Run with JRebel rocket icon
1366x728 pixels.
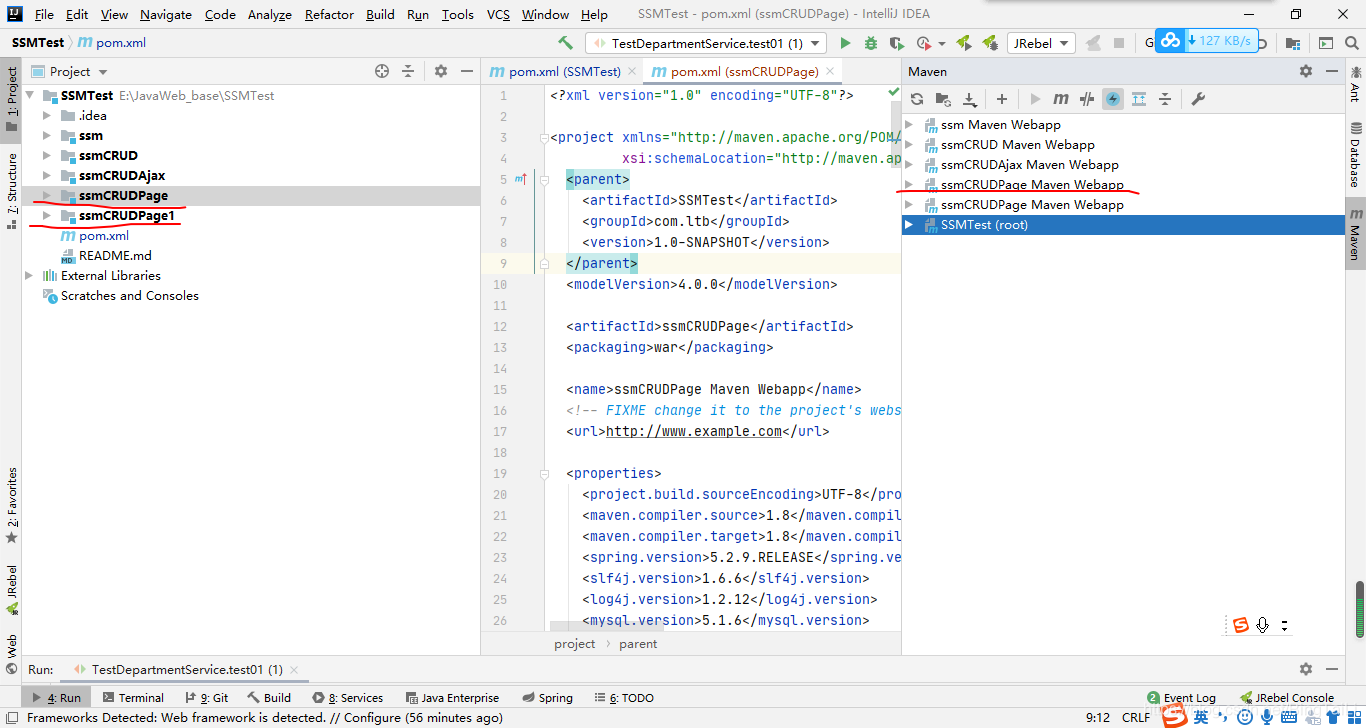tap(964, 43)
